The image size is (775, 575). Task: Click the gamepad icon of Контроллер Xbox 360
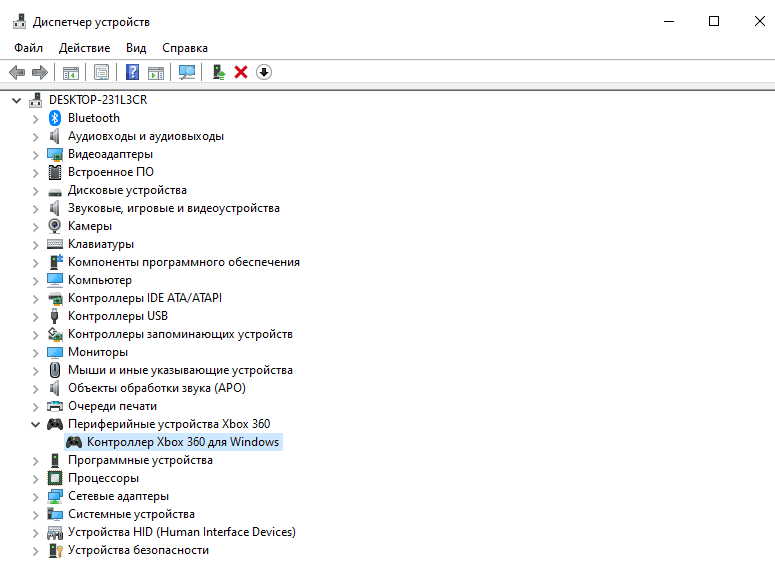(x=74, y=442)
